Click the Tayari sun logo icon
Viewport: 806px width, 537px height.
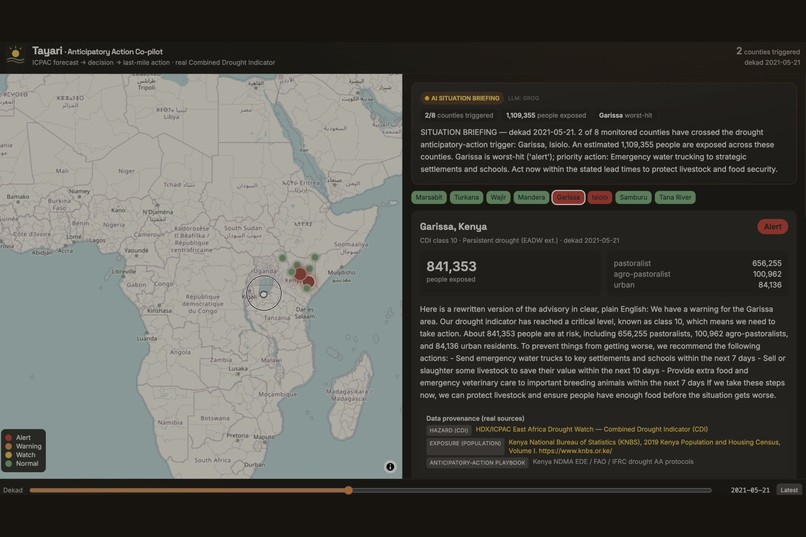click(15, 54)
